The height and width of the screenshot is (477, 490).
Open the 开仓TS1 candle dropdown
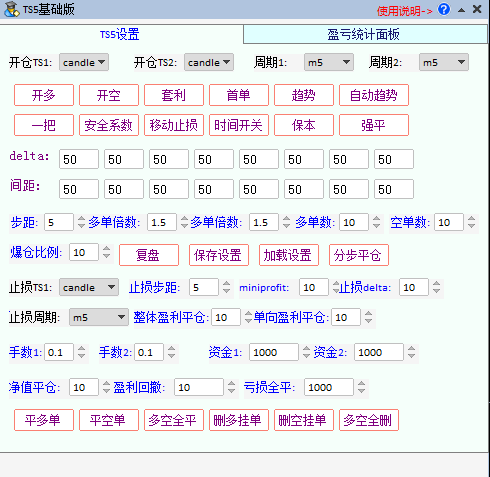(84, 62)
